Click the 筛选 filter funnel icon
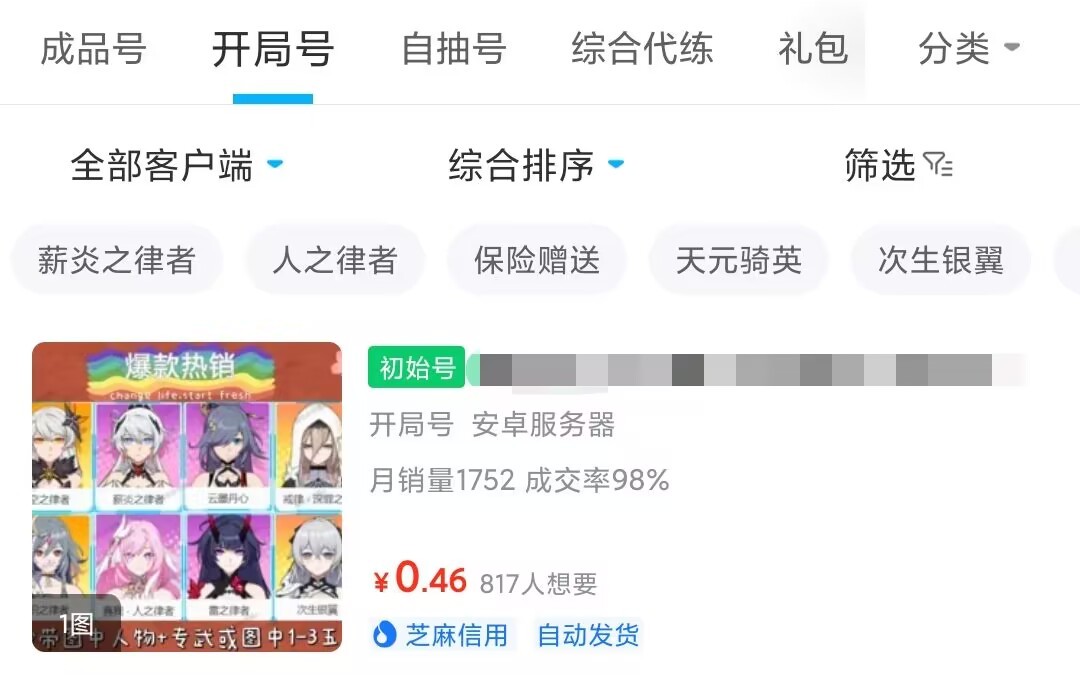The width and height of the screenshot is (1080, 675). 938,165
